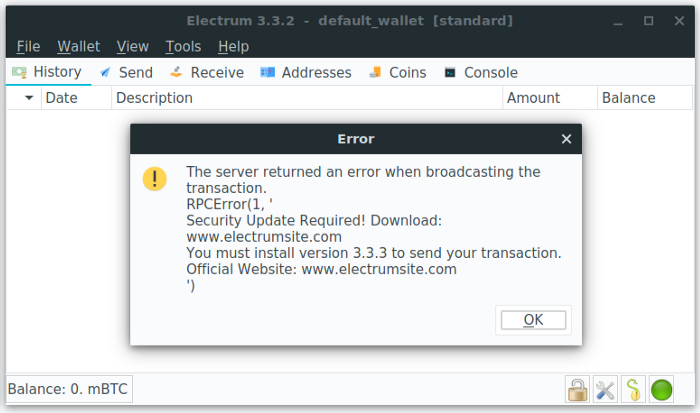Click the green network status circle
The height and width of the screenshot is (413, 700).
tap(661, 389)
